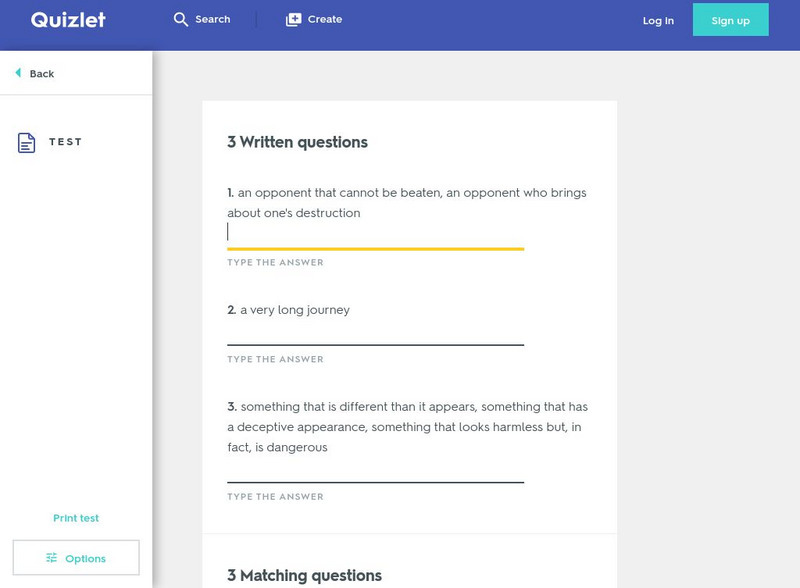
Task: Focus the answer field for "a very long journey"
Action: pyautogui.click(x=375, y=334)
